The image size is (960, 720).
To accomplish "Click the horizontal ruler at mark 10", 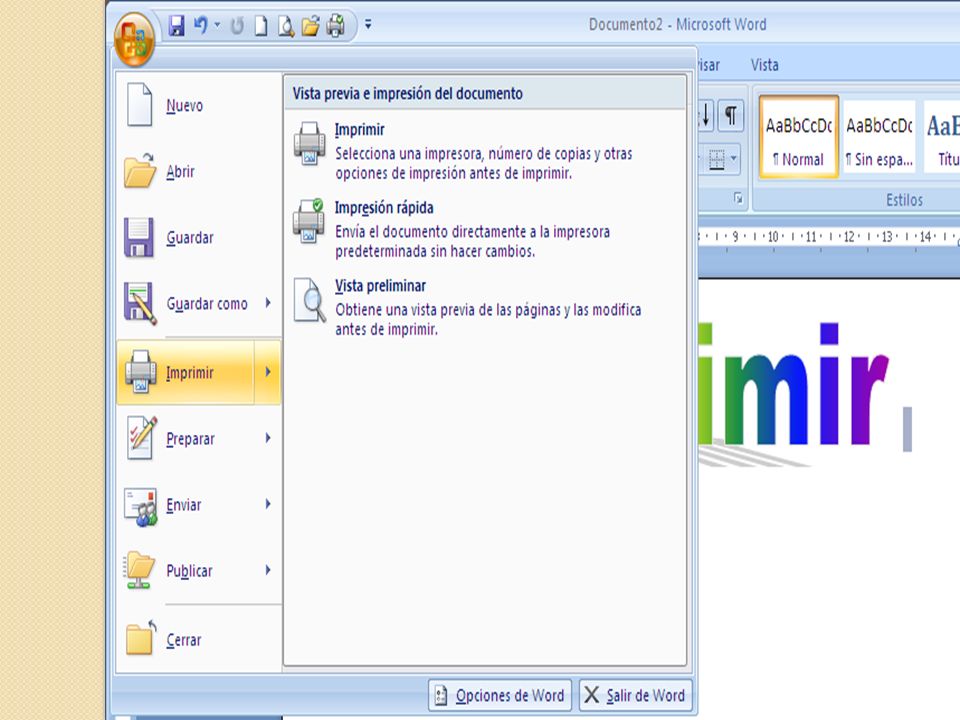I will (773, 237).
